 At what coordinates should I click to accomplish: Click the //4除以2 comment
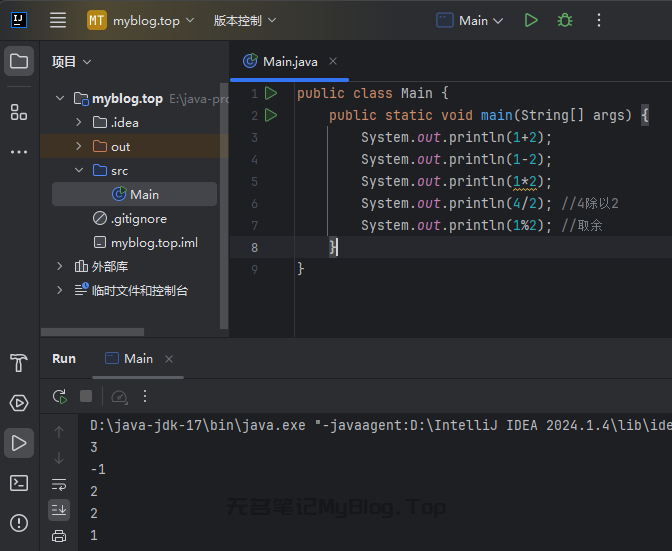(590, 204)
